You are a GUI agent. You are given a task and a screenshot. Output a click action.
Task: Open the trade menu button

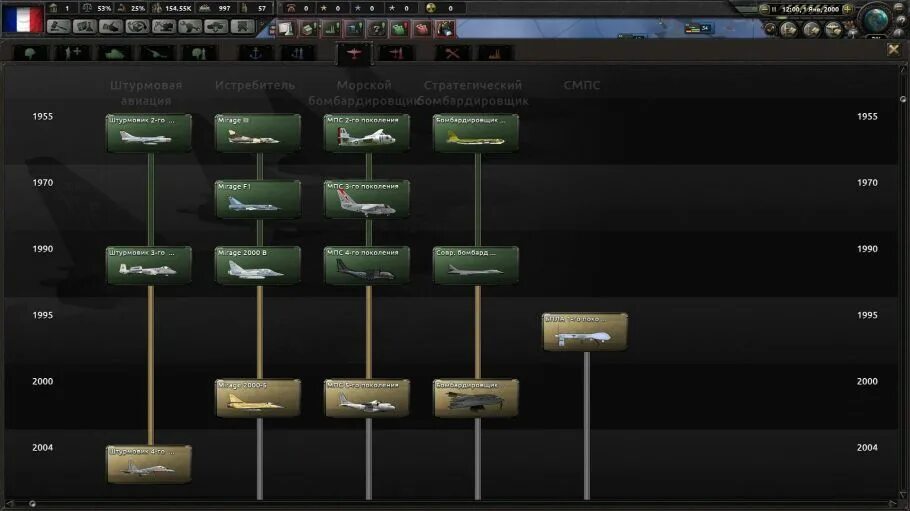(x=137, y=27)
